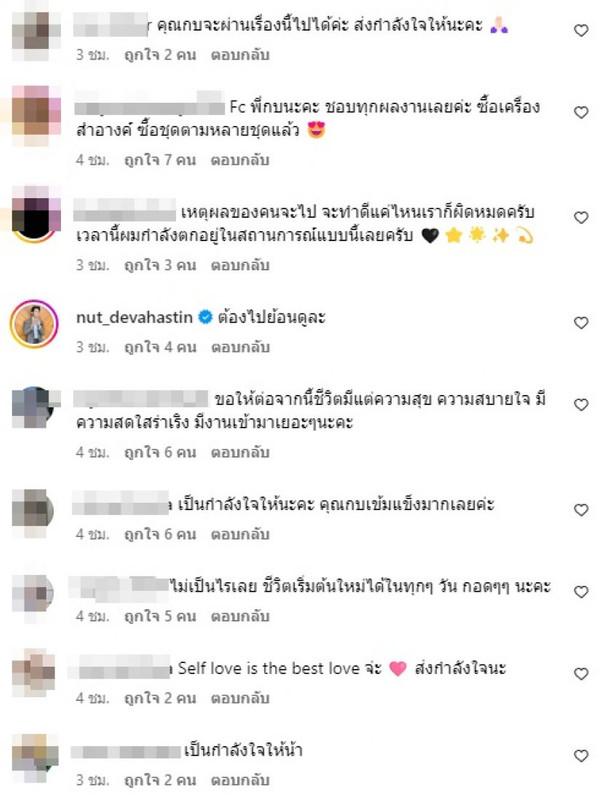The image size is (597, 800).
Task: Open the nut_devahastin username link
Action: click(134, 317)
